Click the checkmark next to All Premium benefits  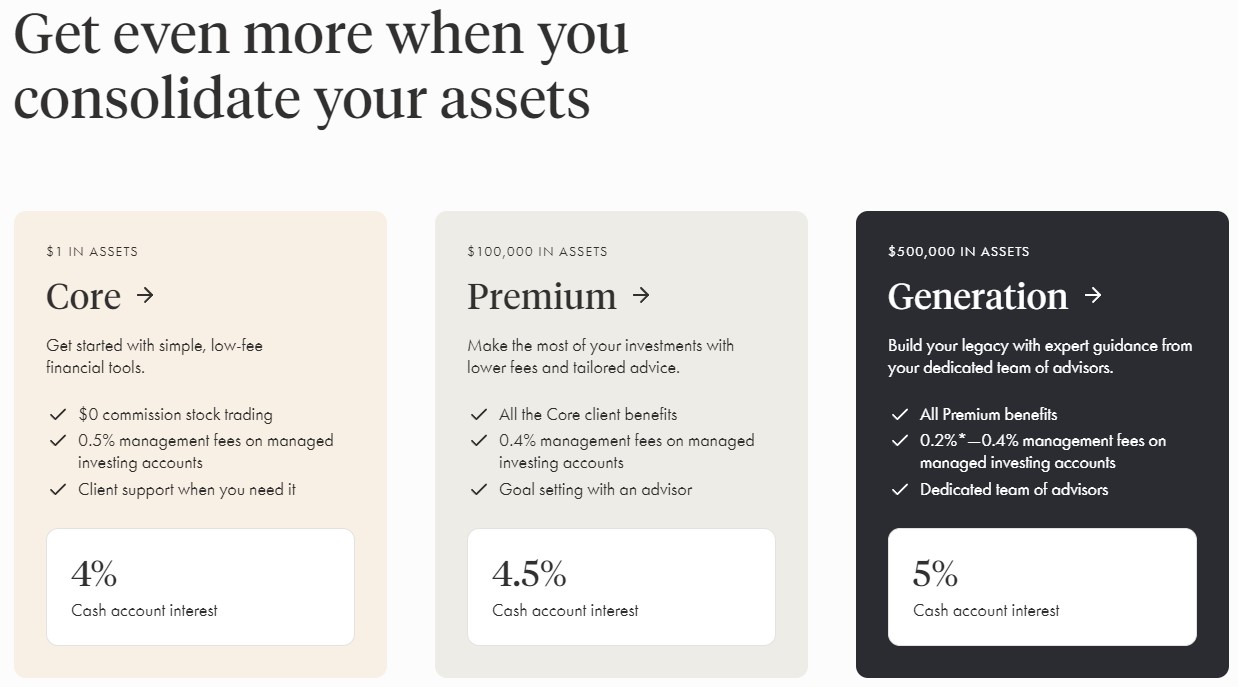coord(899,414)
